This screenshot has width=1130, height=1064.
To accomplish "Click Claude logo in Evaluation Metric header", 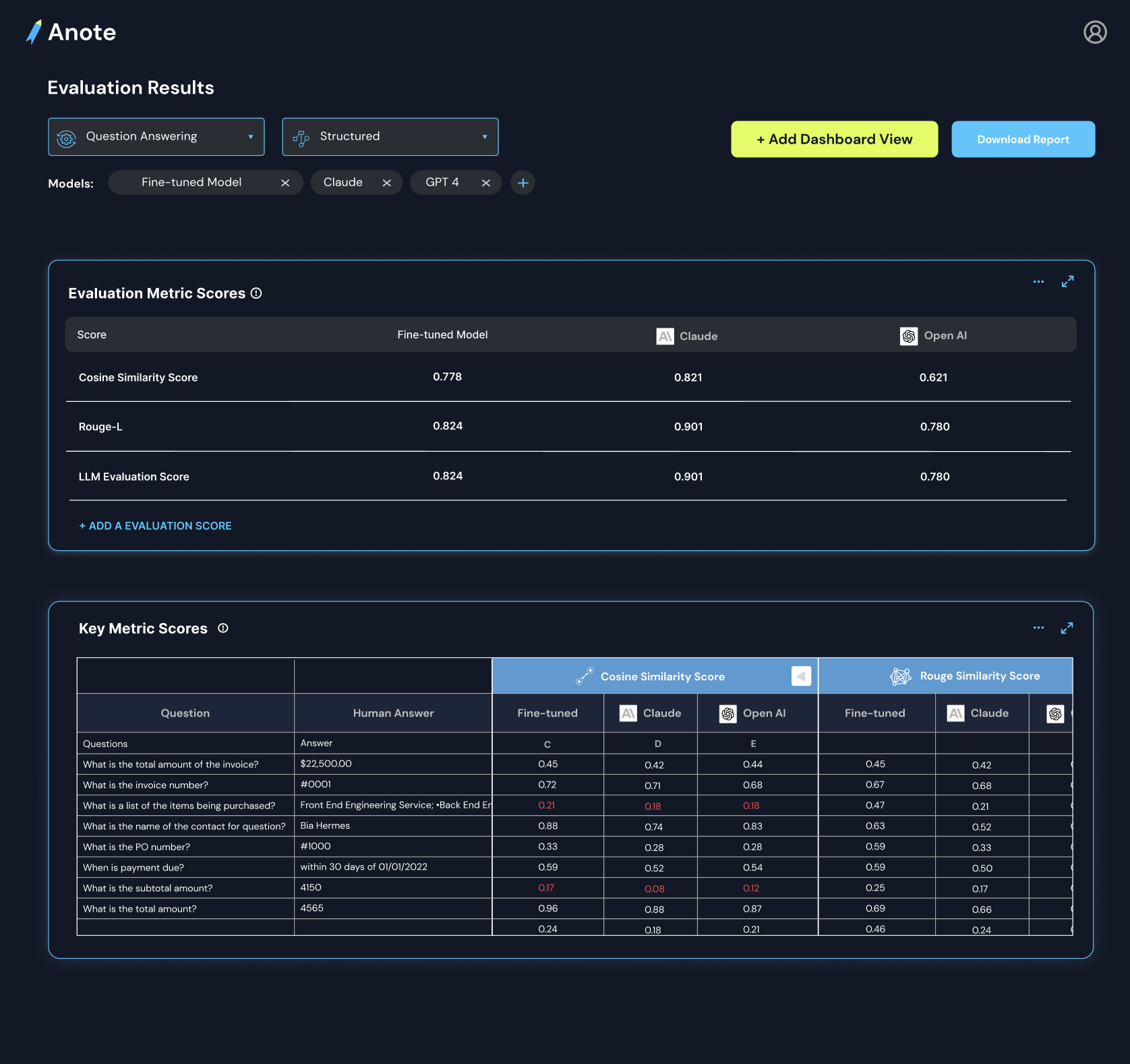I will [665, 336].
